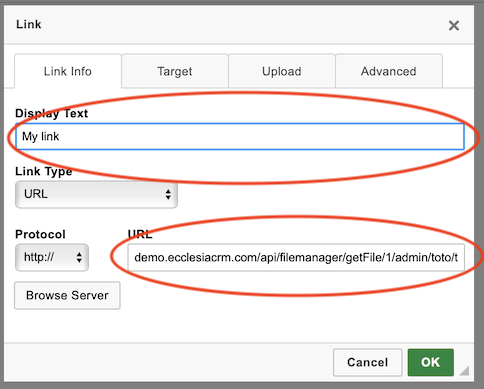The height and width of the screenshot is (389, 484).
Task: Click inside the URL input field
Action: point(296,257)
